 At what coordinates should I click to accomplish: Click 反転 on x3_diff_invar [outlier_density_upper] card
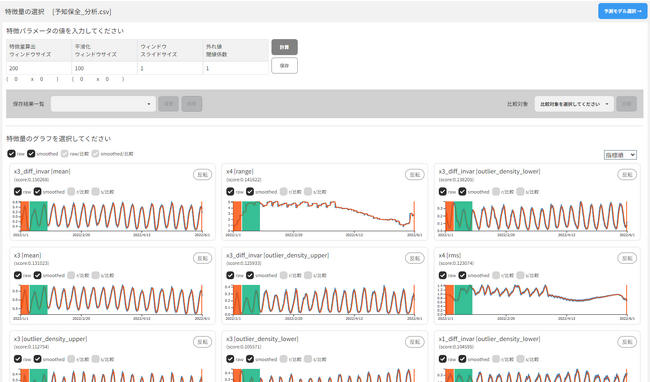415,258
